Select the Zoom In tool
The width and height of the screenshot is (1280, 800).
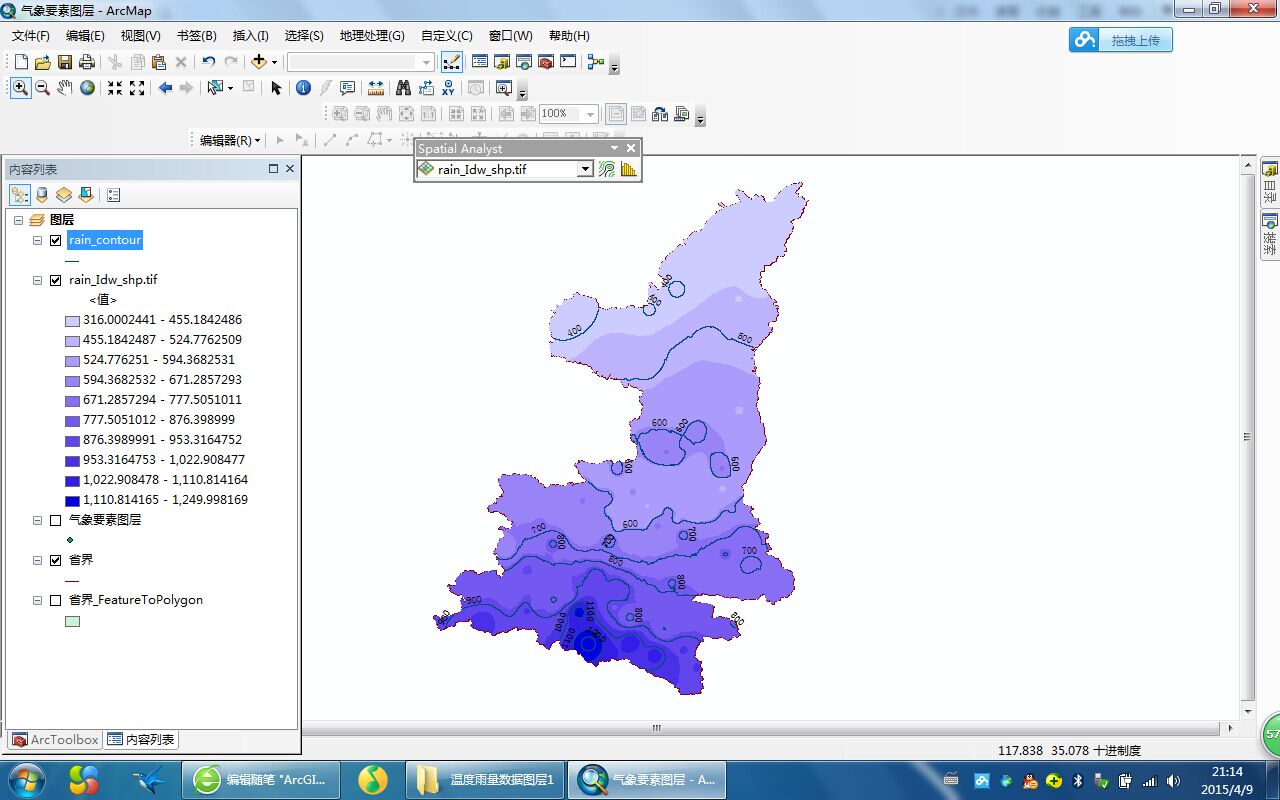[20, 88]
